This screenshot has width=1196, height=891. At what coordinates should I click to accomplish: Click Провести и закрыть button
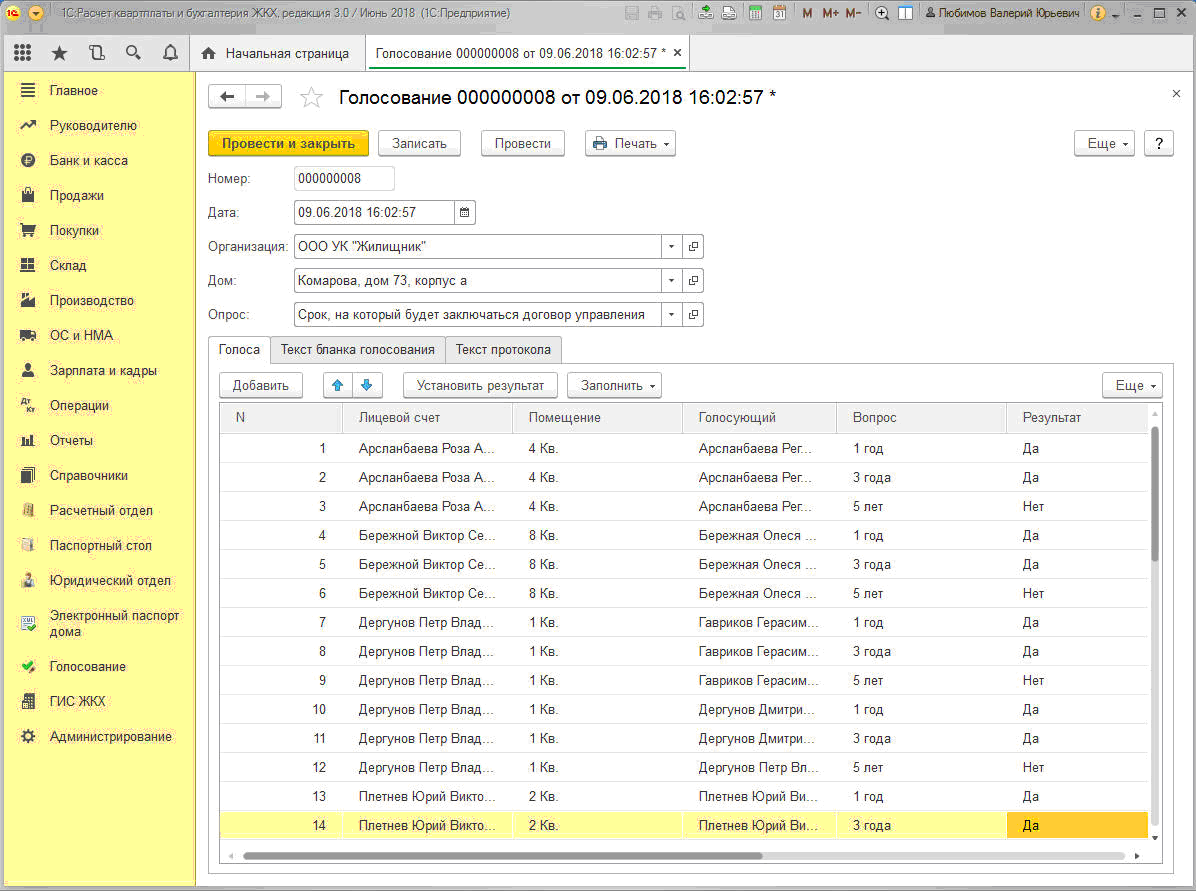288,143
